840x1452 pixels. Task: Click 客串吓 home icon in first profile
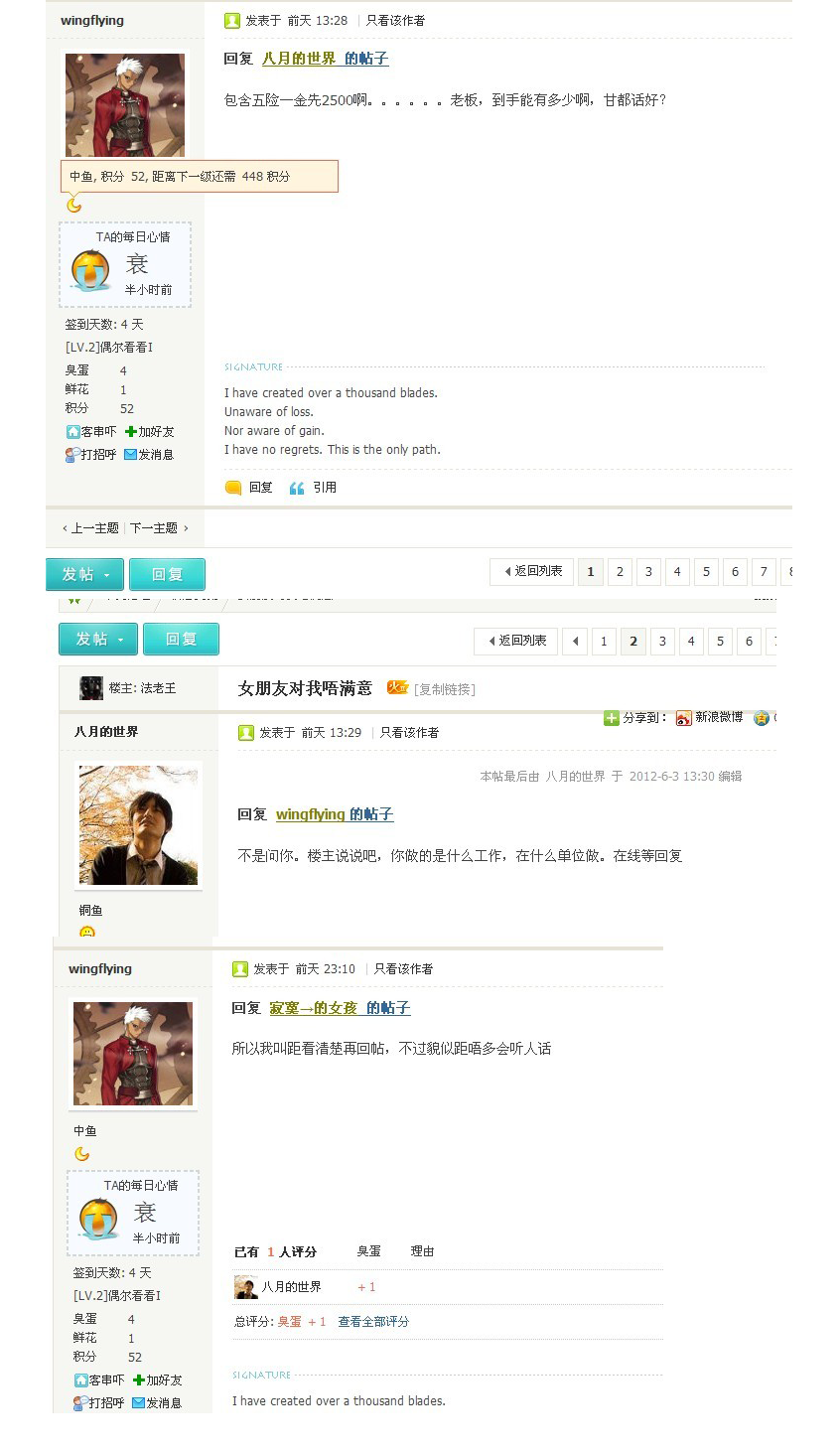tap(72, 432)
